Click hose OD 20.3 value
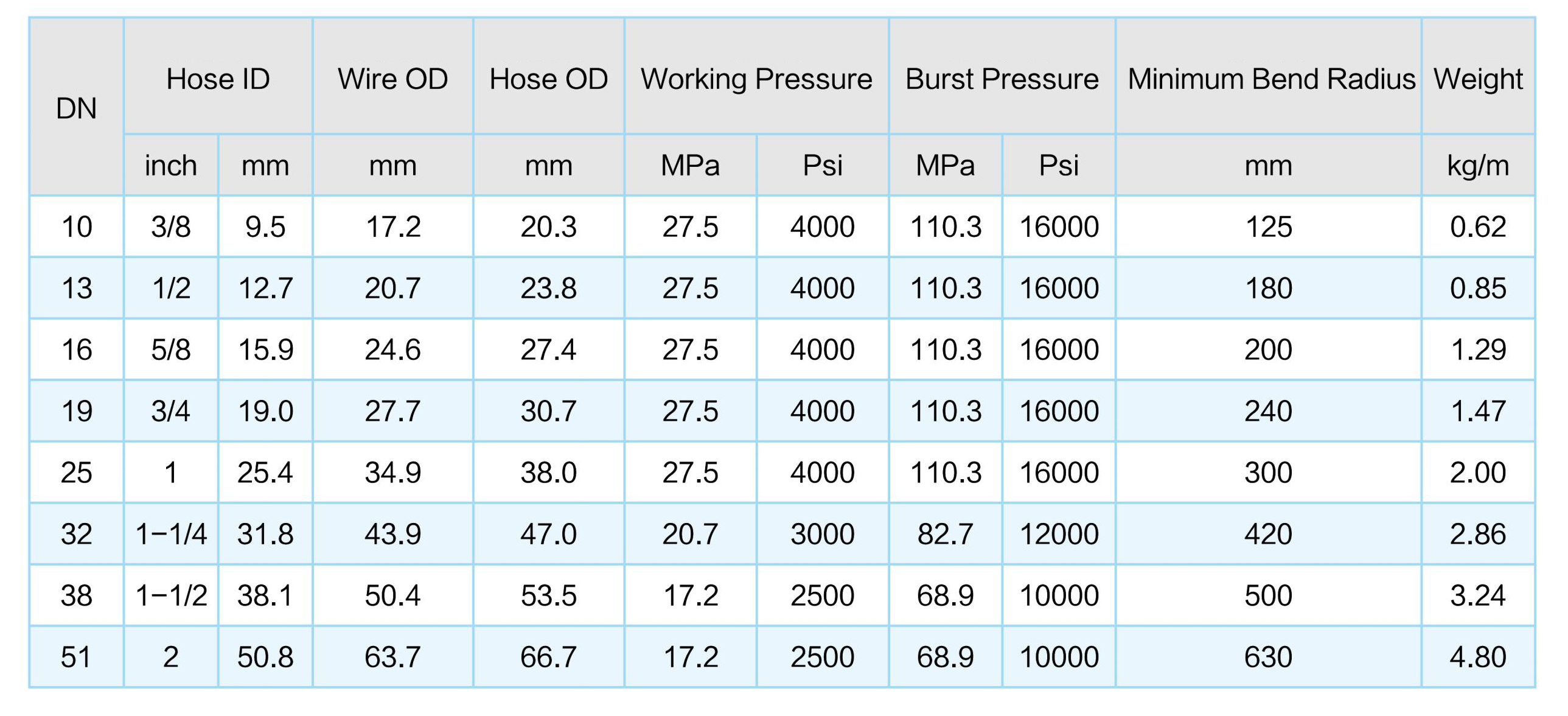Screen dimensions: 1568x716 tap(548, 226)
